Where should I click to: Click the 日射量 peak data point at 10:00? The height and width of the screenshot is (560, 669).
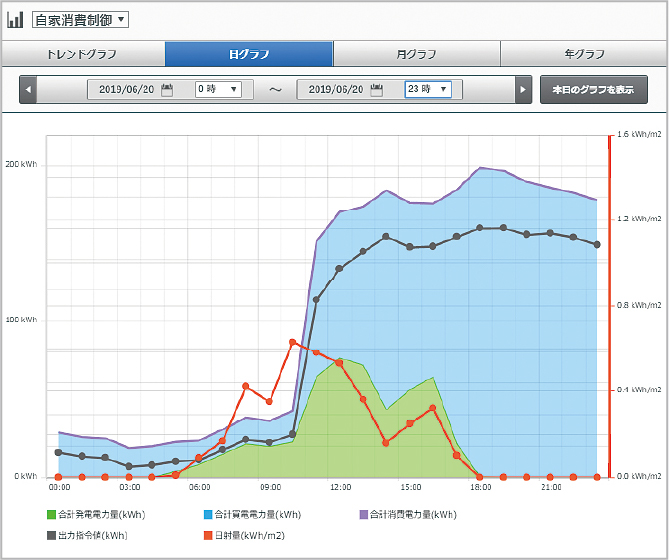(293, 342)
